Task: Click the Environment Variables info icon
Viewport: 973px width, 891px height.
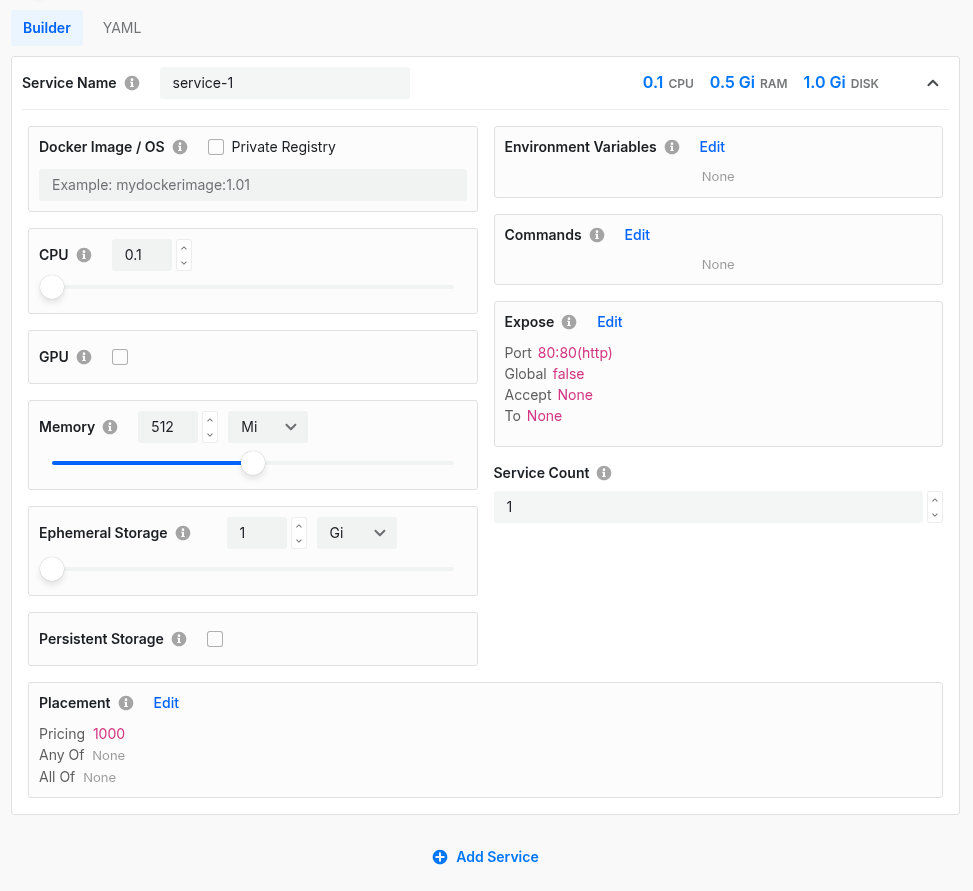Action: (670, 147)
